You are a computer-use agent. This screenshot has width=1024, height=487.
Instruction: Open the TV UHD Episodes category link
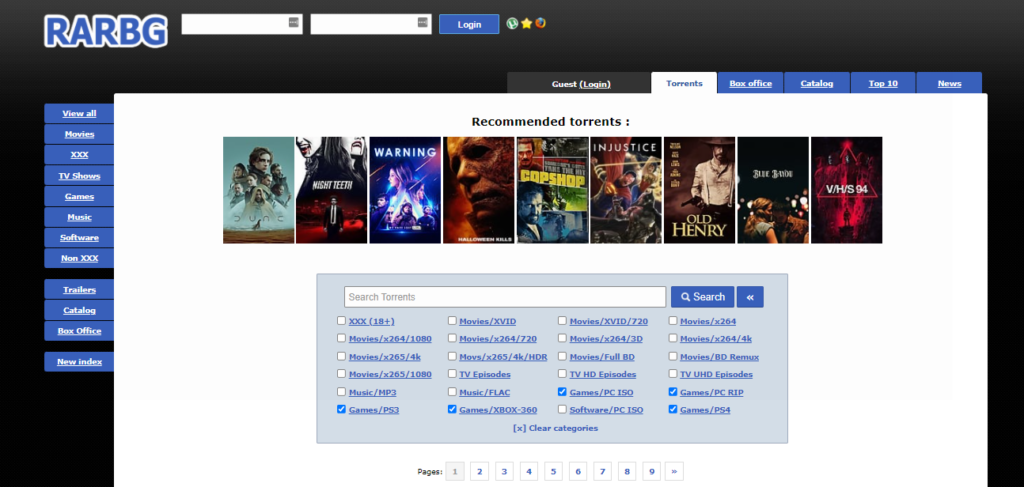(716, 375)
